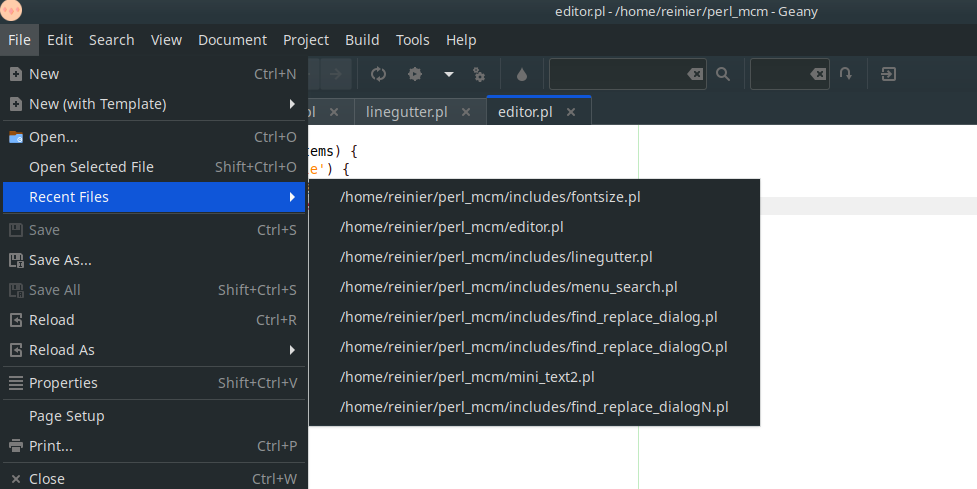This screenshot has height=489, width=977.
Task: Open recent file includes/fontsize.pl
Action: (x=490, y=197)
